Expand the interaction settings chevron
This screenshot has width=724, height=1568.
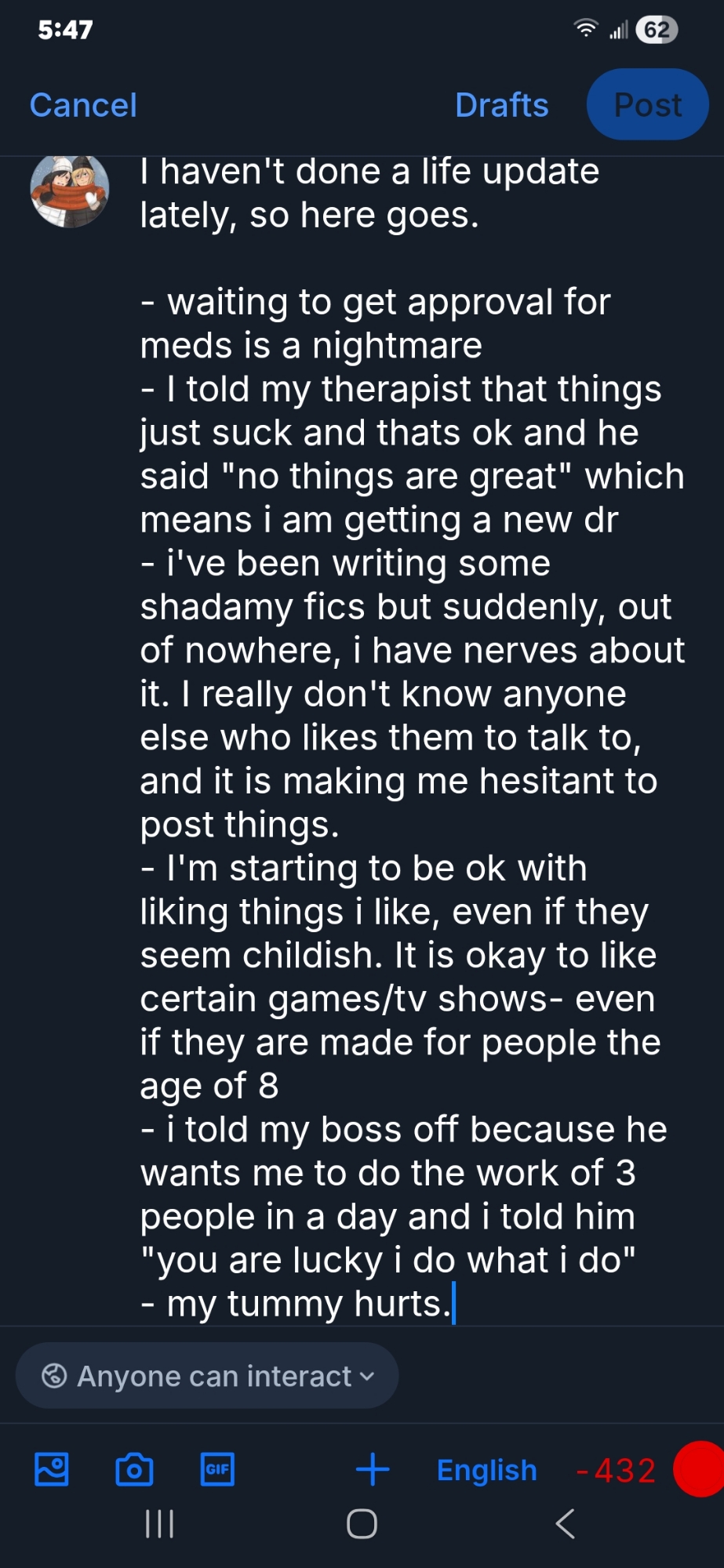pos(367,1377)
